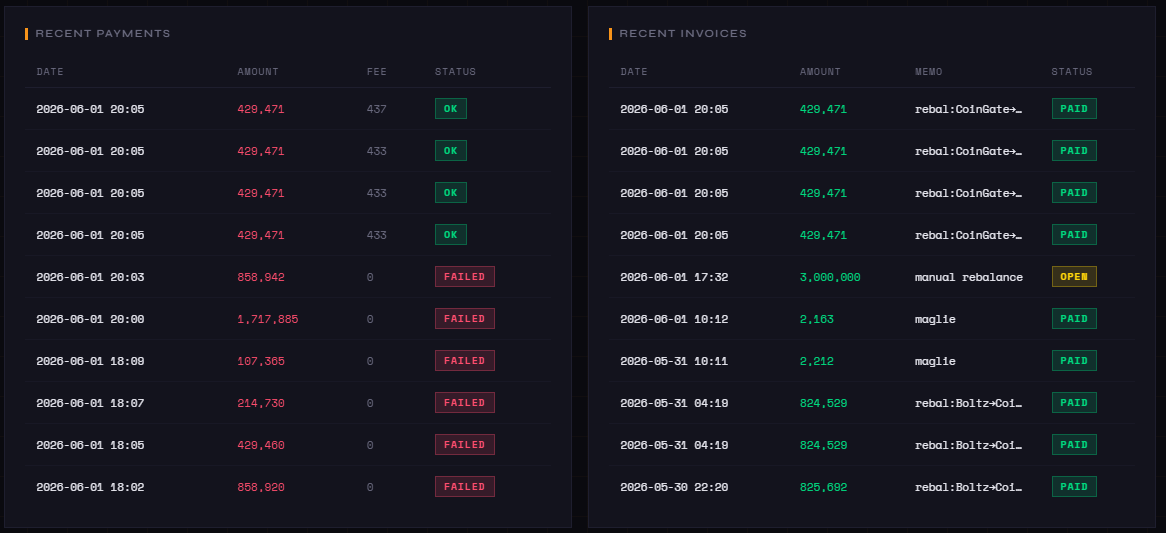
Task: Select the FEE column header in payments
Action: tap(376, 72)
